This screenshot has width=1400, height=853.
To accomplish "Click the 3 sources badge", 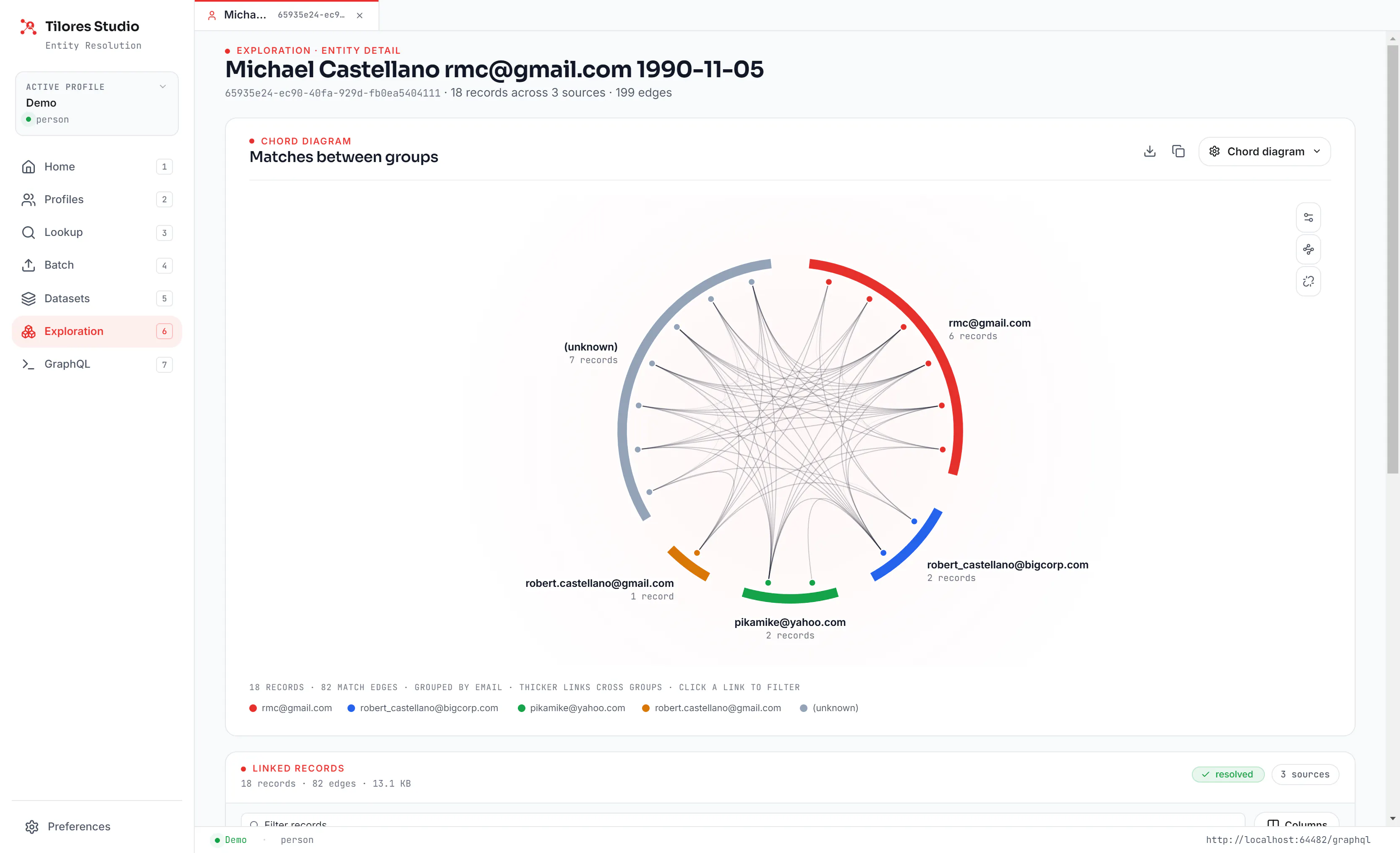I will (x=1305, y=774).
